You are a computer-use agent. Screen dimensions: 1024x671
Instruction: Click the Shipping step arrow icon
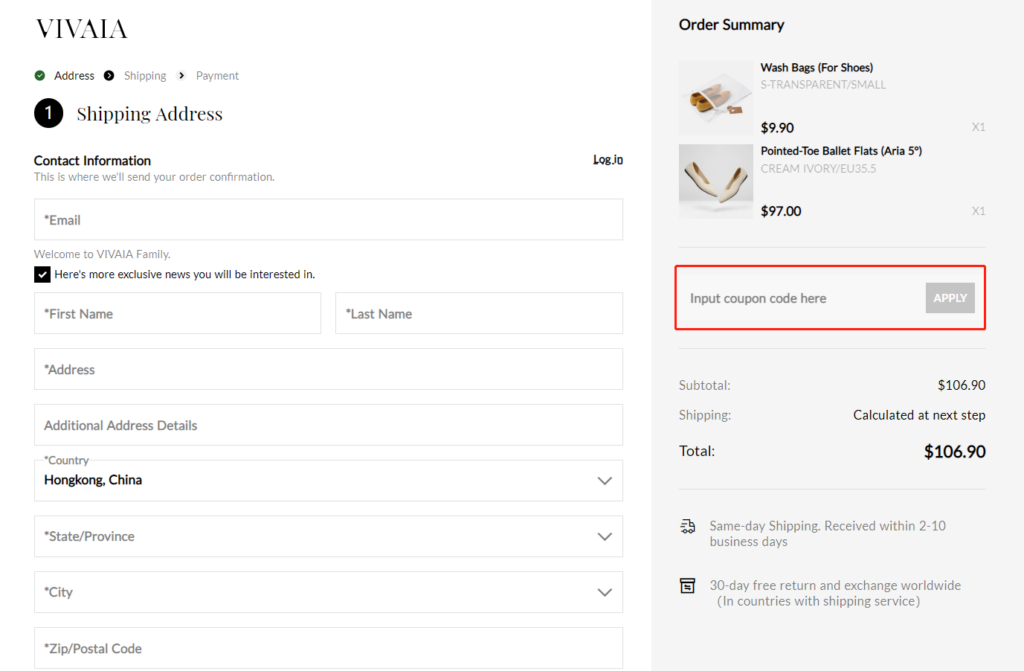pos(109,76)
